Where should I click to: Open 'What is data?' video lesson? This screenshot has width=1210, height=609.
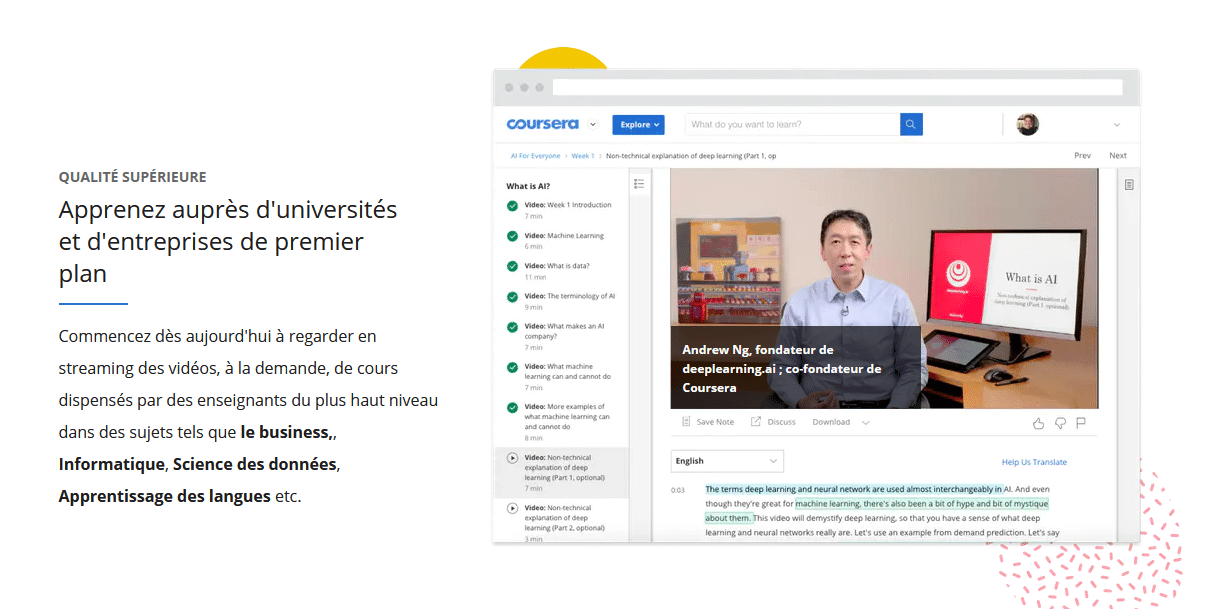click(x=557, y=266)
